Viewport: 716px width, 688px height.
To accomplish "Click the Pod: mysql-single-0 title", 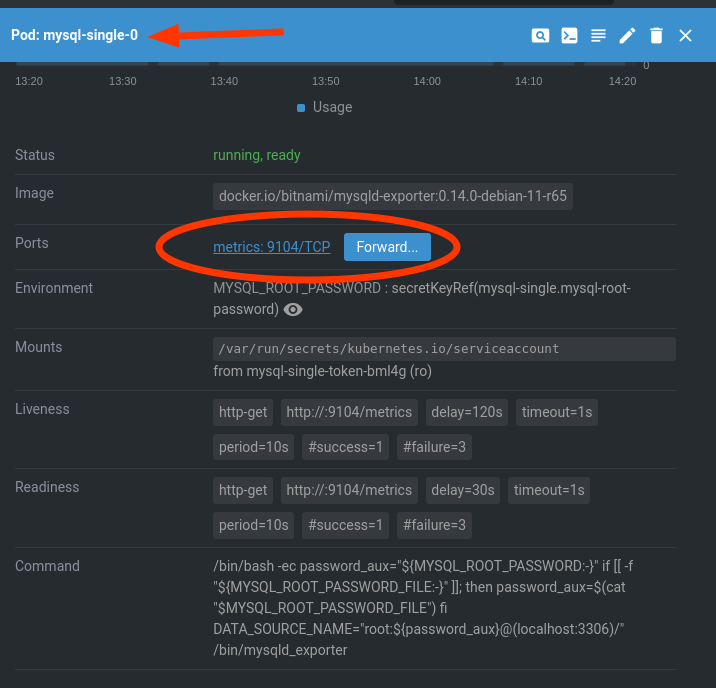I will [x=74, y=36].
